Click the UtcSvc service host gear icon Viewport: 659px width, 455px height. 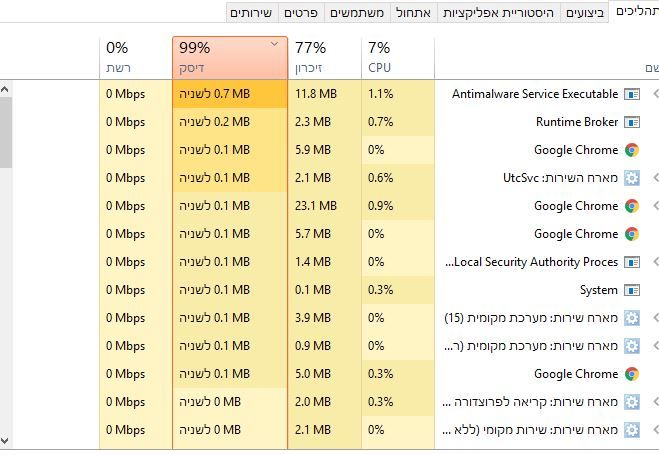632,178
